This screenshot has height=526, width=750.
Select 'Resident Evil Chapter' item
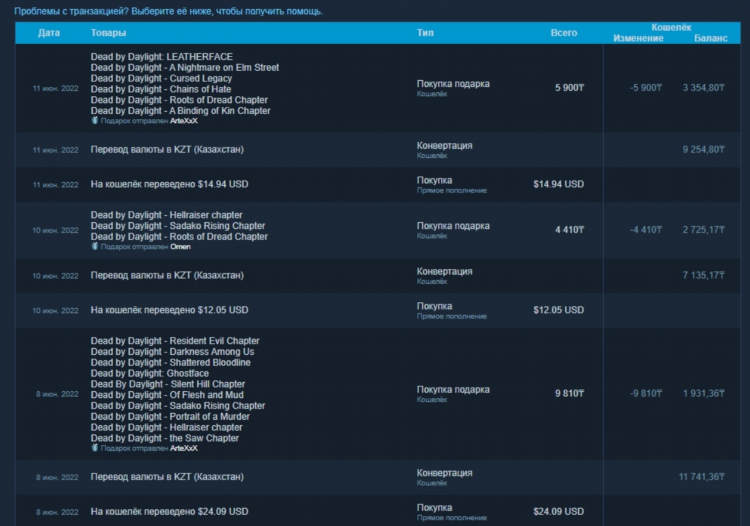[175, 341]
